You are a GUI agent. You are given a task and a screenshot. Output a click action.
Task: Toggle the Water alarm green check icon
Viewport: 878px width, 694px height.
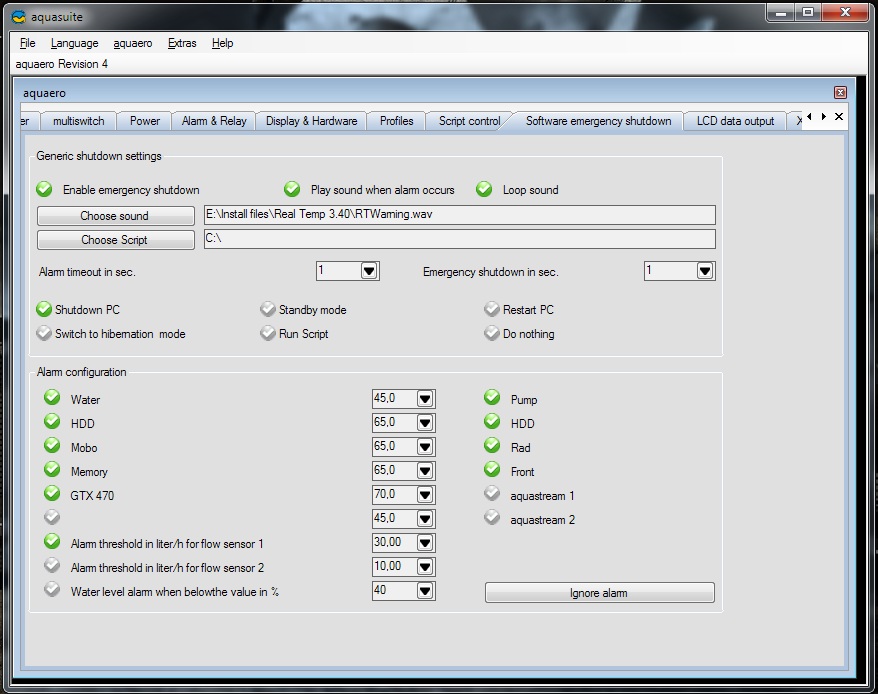pos(52,399)
